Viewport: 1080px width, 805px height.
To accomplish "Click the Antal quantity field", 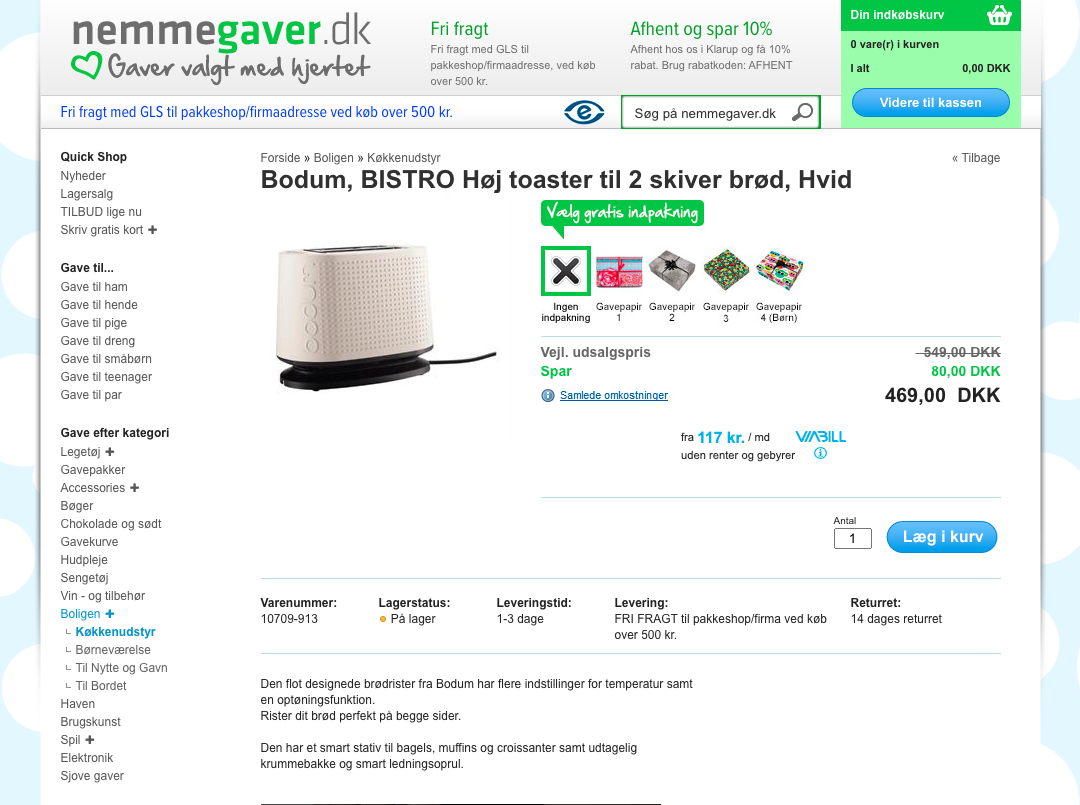I will tap(853, 539).
